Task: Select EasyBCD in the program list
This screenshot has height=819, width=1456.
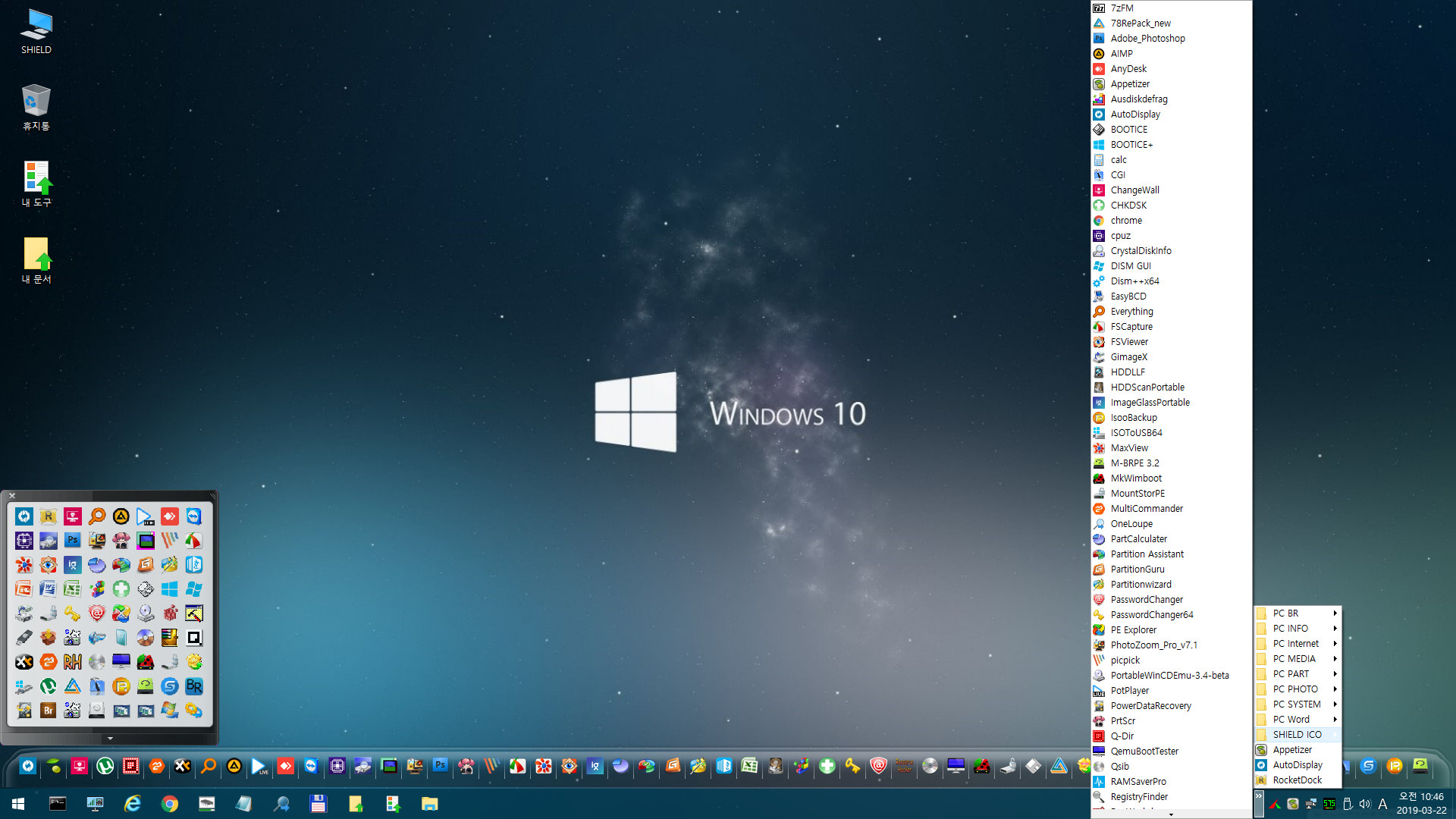Action: (x=1171, y=296)
